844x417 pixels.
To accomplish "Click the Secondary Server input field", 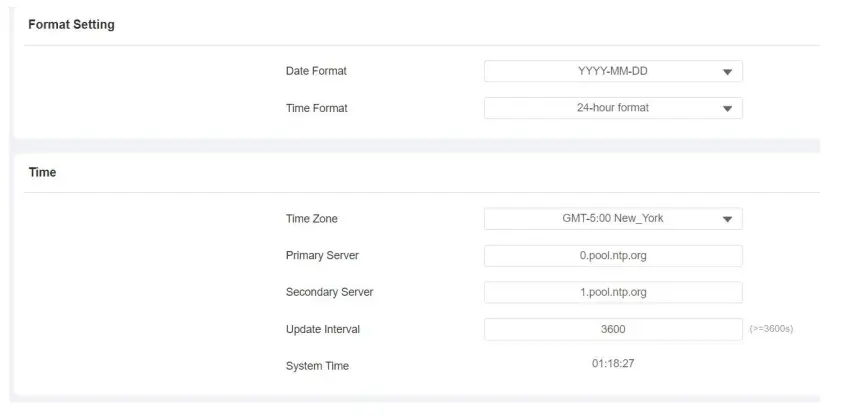I will (x=613, y=292).
